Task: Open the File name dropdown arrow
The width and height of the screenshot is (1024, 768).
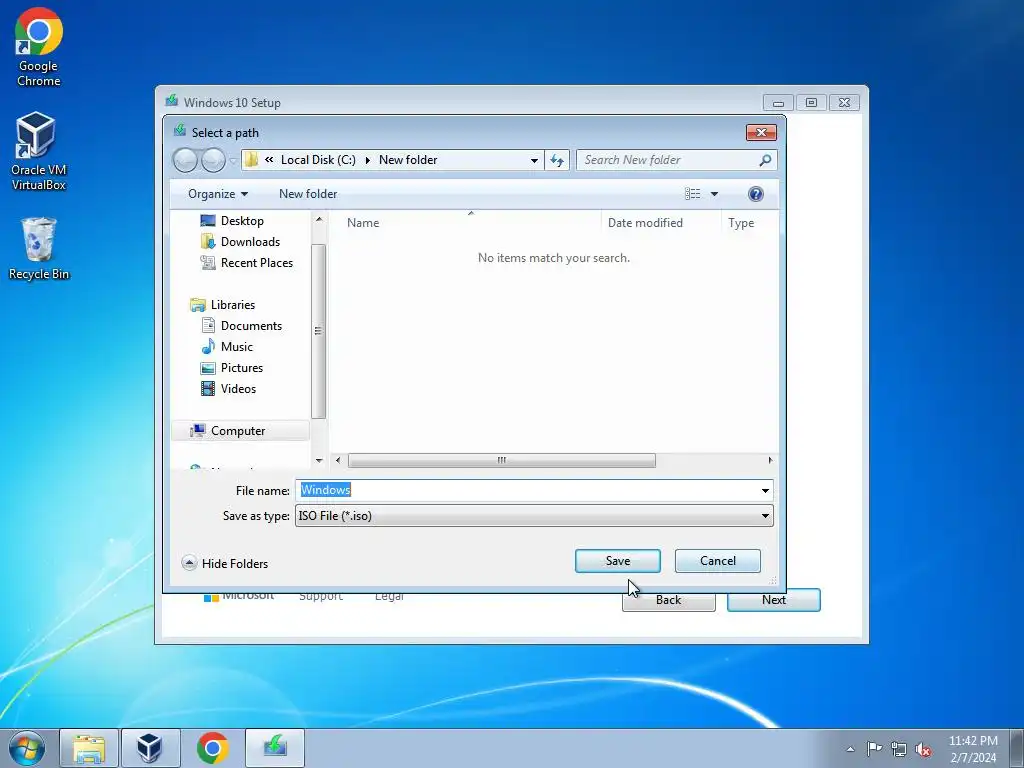Action: coord(765,490)
